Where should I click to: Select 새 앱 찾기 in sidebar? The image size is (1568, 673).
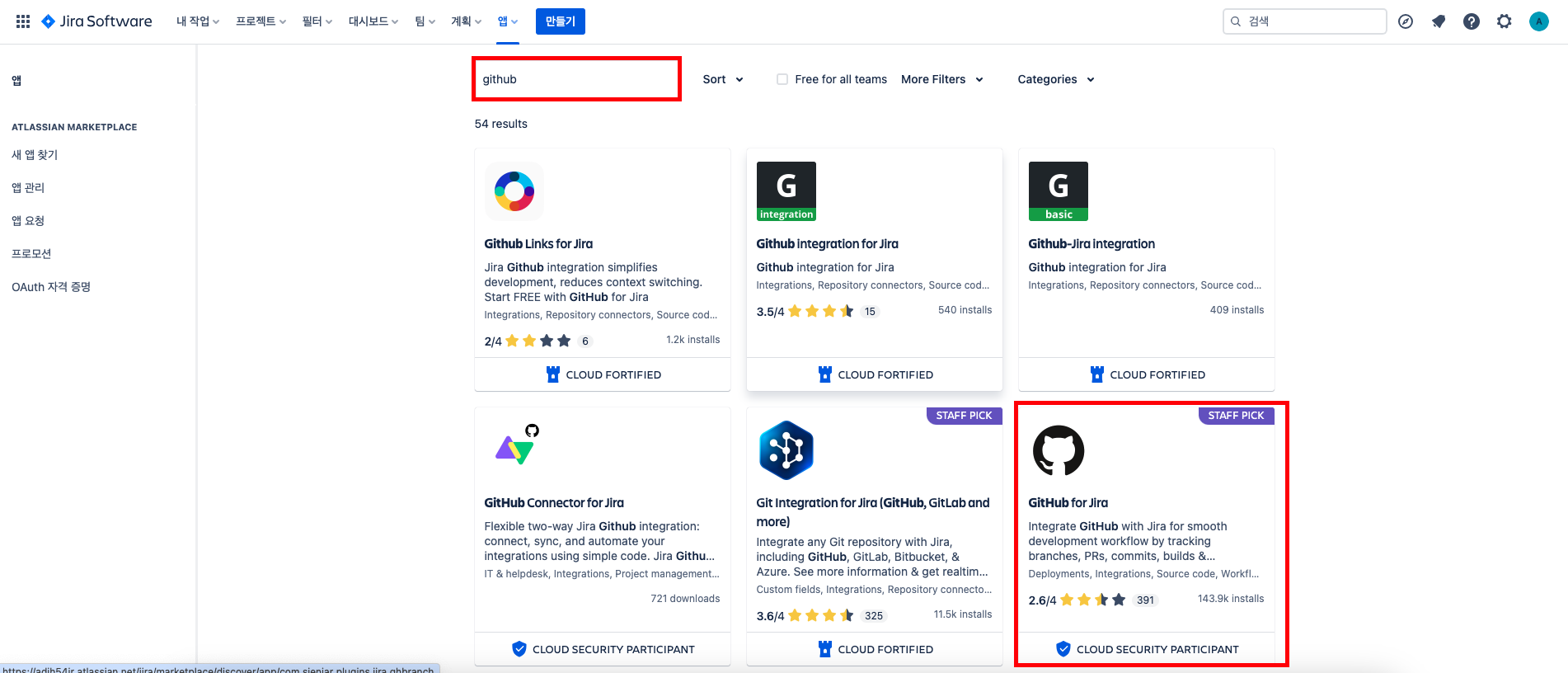pos(35,154)
